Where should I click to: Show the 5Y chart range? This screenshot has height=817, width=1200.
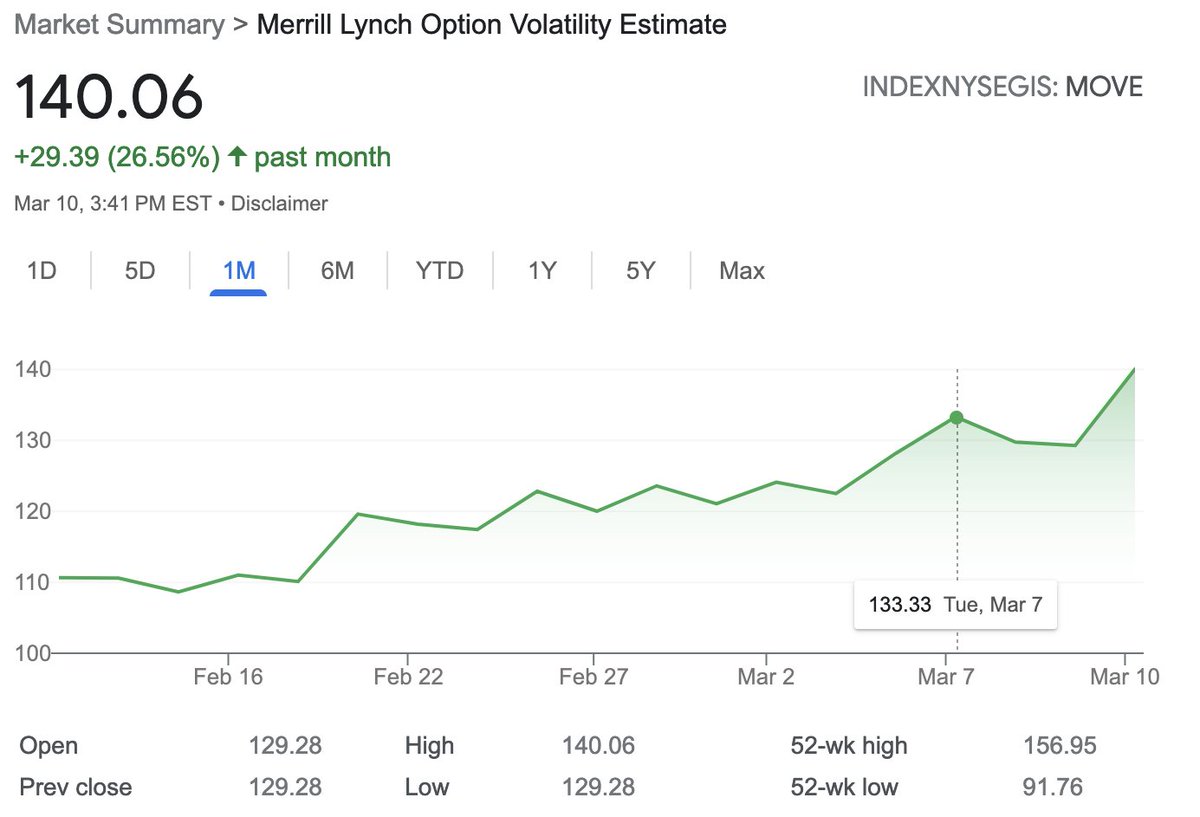pos(640,271)
